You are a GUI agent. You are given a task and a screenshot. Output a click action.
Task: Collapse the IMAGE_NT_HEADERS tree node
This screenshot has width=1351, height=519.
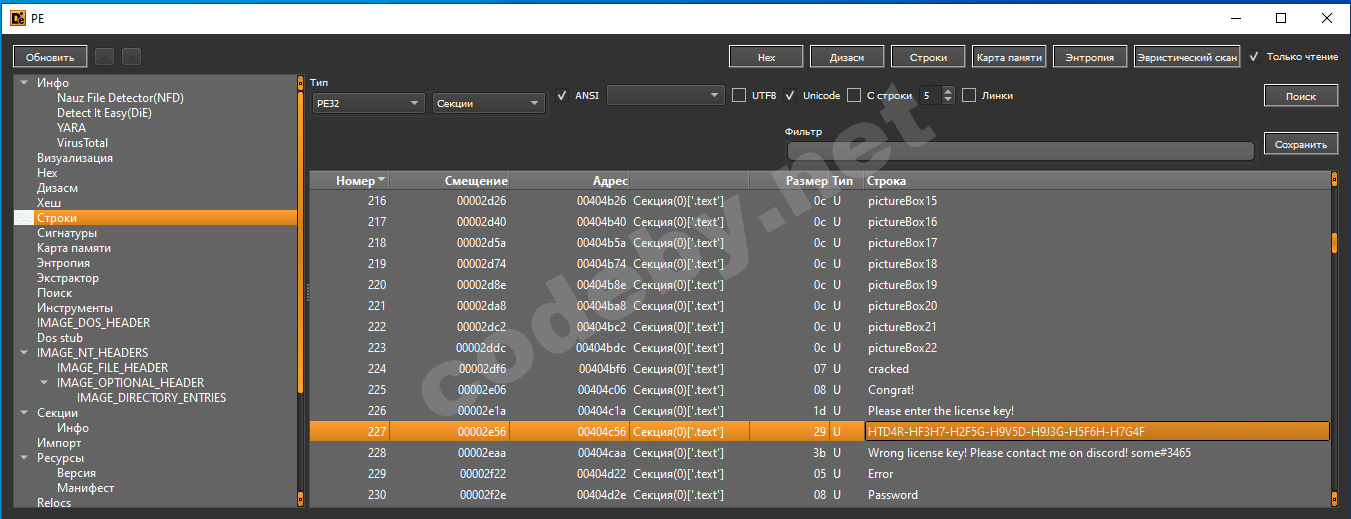pyautogui.click(x=23, y=353)
